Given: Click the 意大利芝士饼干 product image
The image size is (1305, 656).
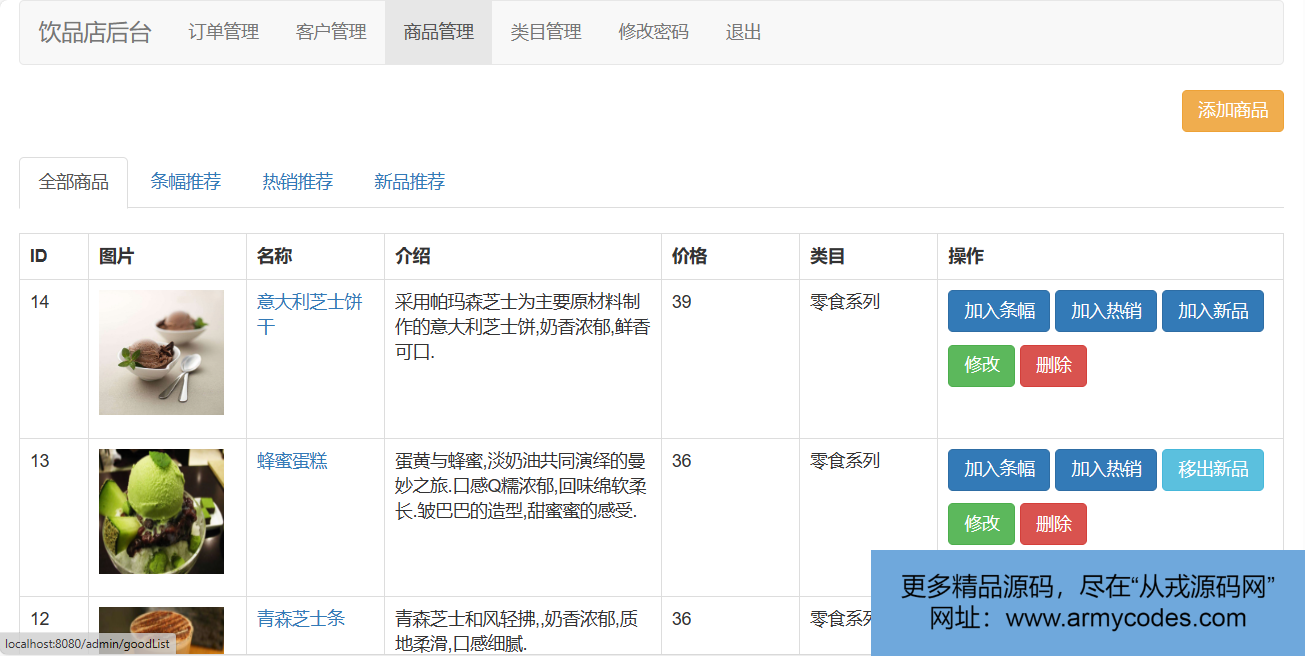Looking at the screenshot, I should [161, 352].
